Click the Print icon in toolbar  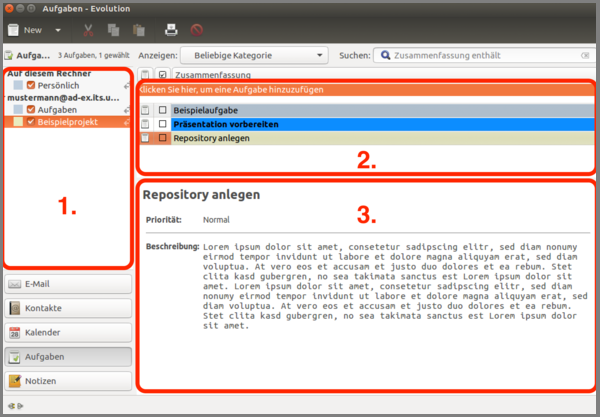tap(171, 30)
